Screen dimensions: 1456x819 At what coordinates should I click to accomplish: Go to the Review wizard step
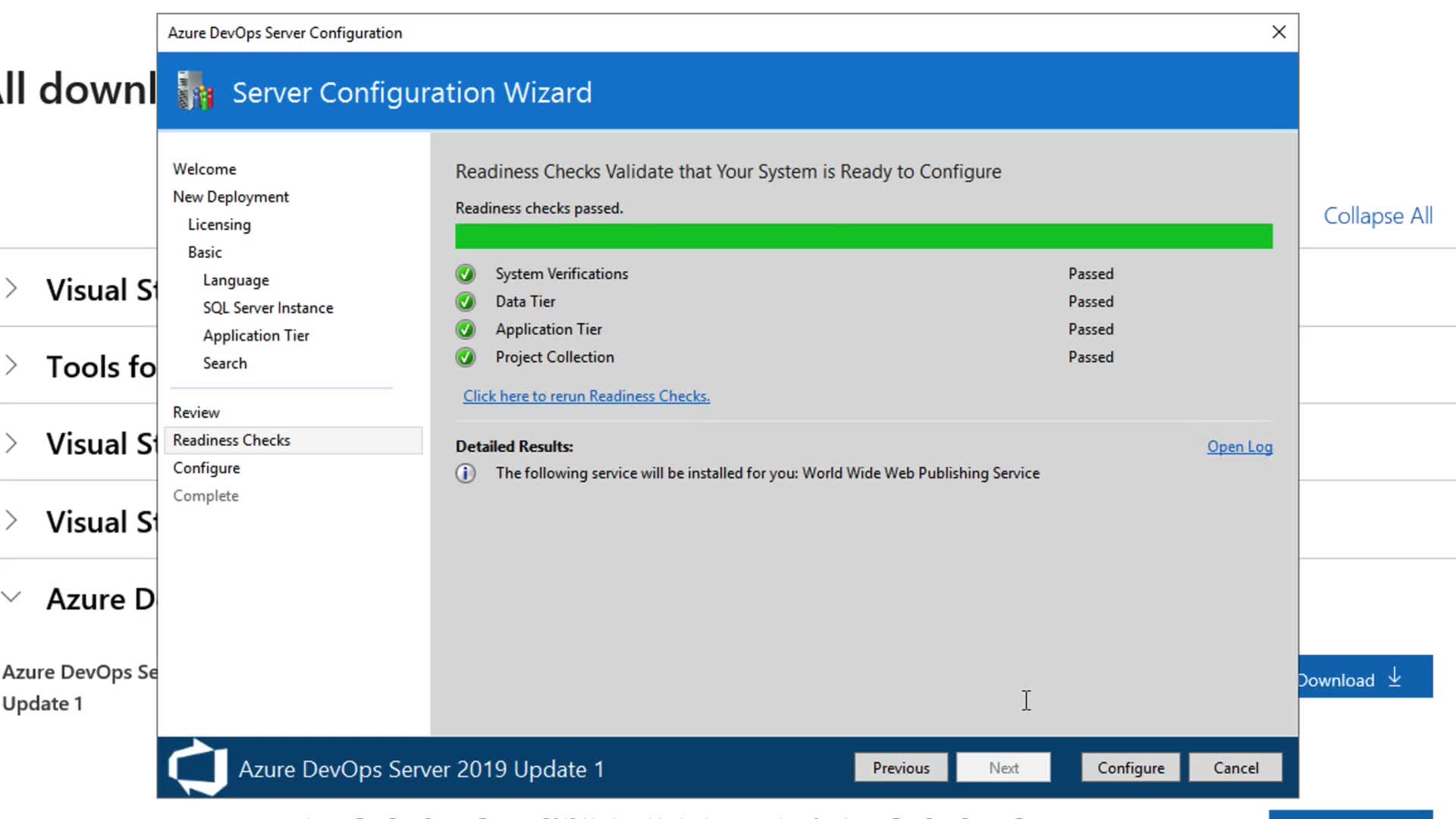[x=196, y=413]
